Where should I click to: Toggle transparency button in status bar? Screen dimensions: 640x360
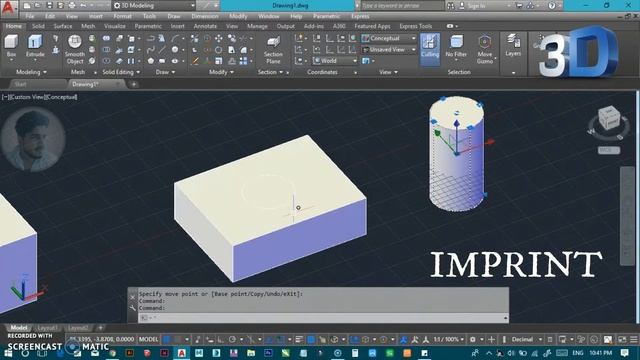311,340
